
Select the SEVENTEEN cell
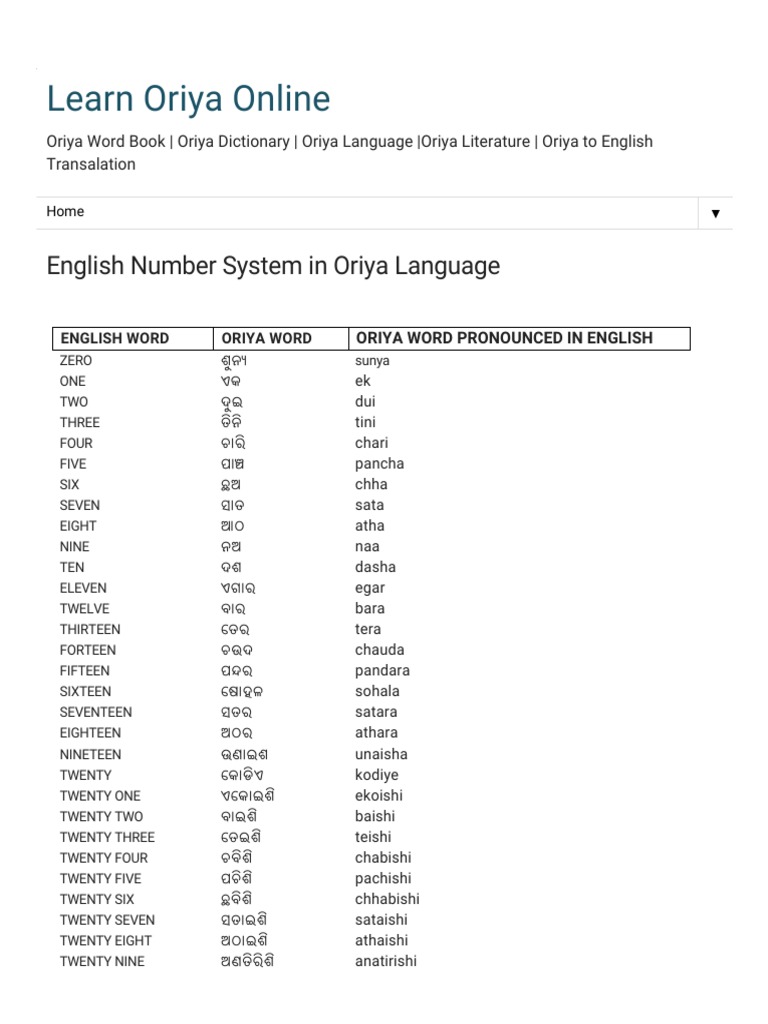tap(96, 712)
